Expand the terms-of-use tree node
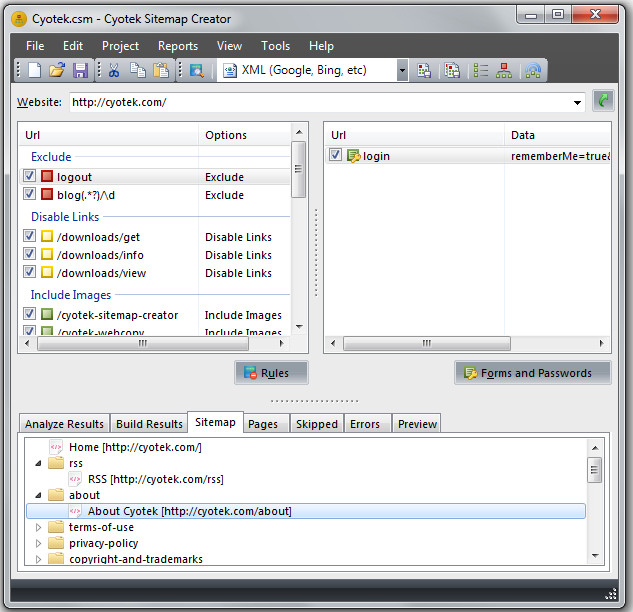The image size is (633, 612). pos(38,527)
